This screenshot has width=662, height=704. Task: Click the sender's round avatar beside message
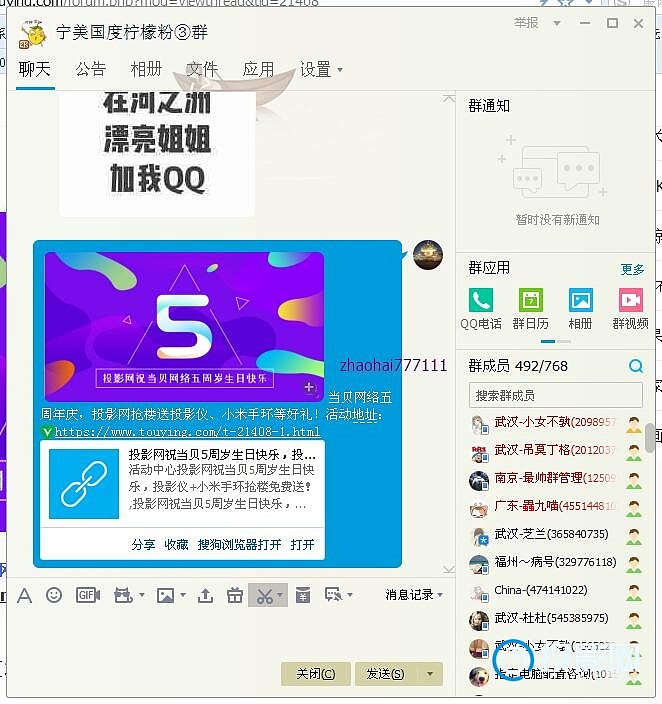click(428, 255)
